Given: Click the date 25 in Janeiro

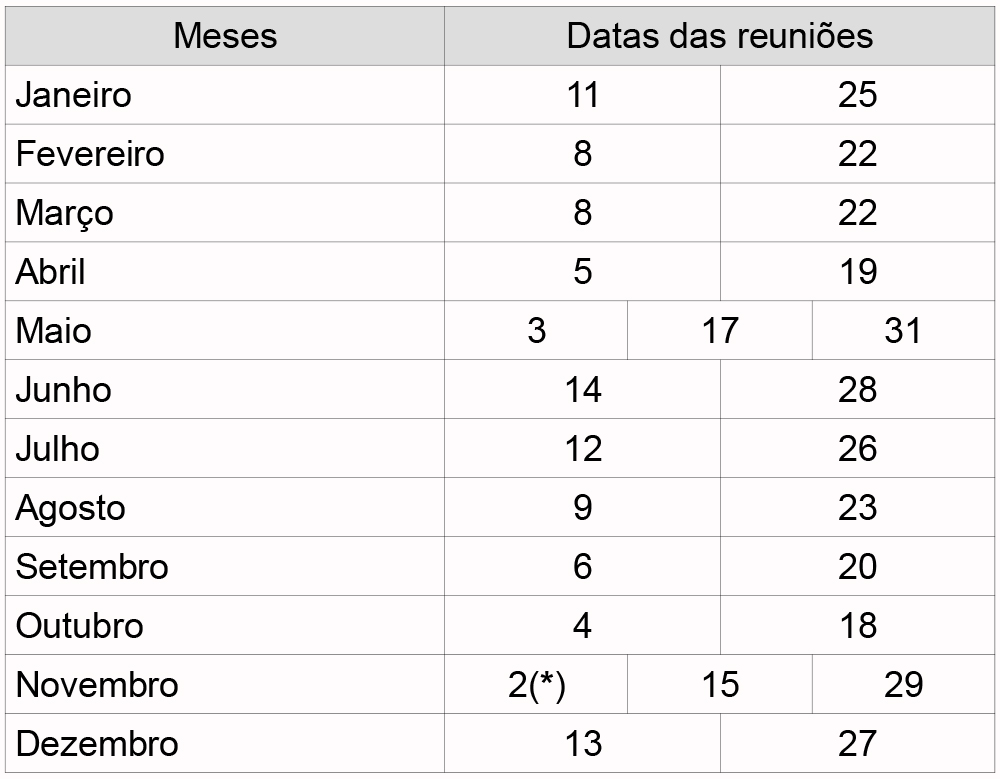Looking at the screenshot, I should coord(857,95).
